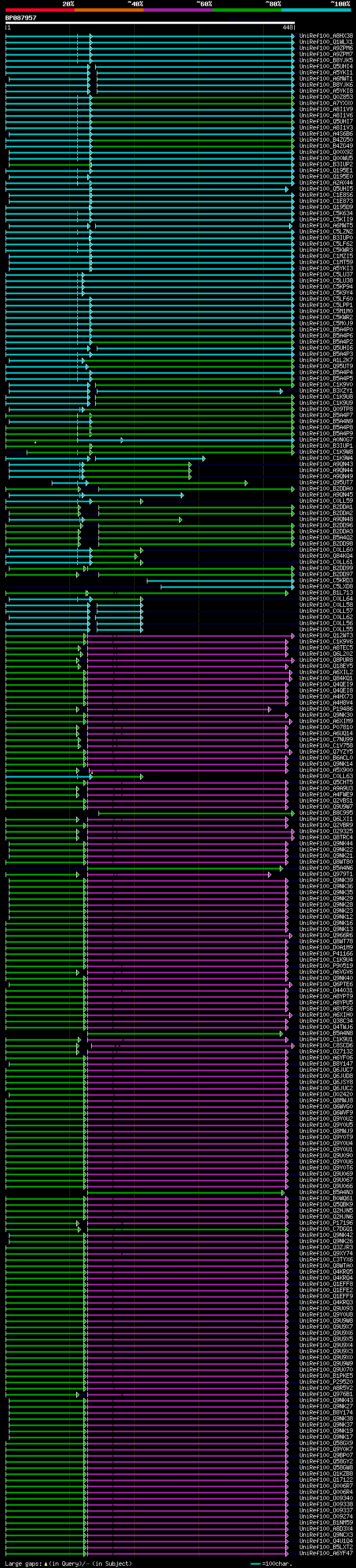Select the hit label UniRef100_C5LZN2

point(326,232)
